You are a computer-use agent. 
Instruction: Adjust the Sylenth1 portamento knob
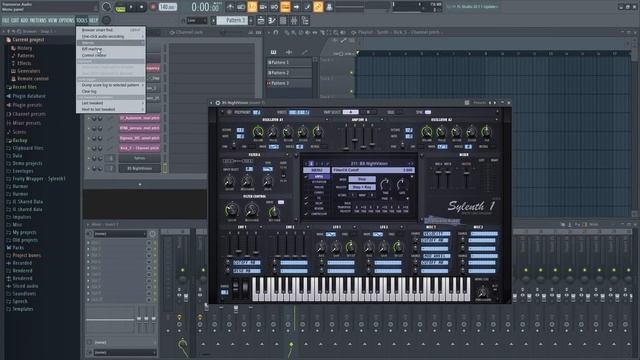483,291
